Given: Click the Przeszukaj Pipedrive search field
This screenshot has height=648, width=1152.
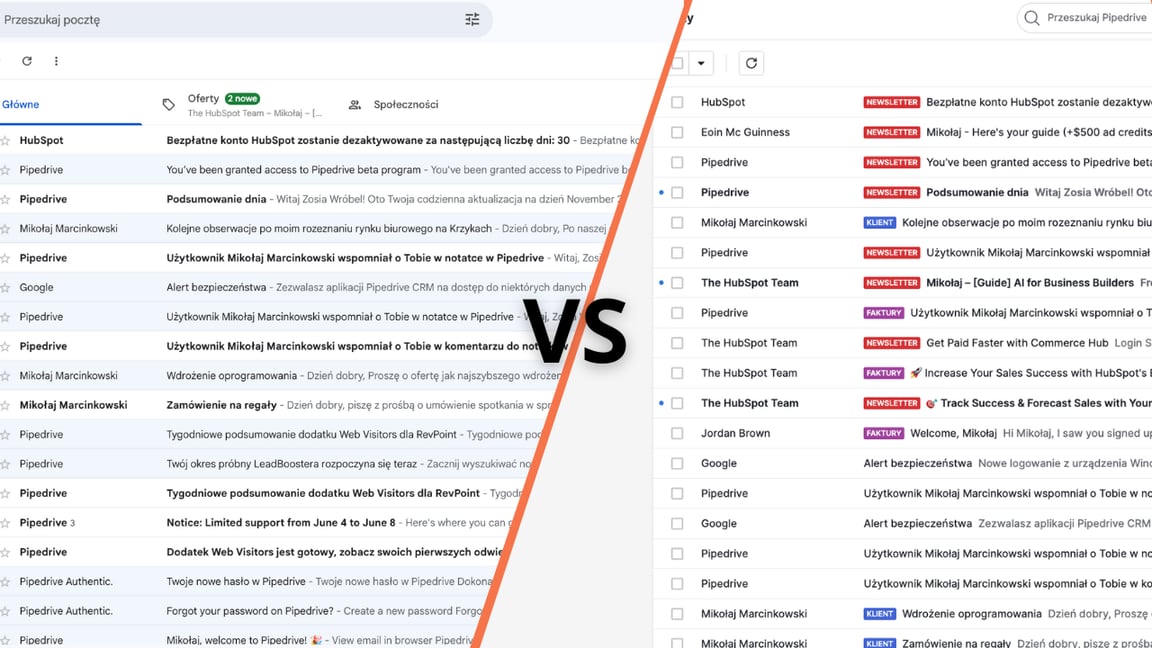Looking at the screenshot, I should [1096, 18].
